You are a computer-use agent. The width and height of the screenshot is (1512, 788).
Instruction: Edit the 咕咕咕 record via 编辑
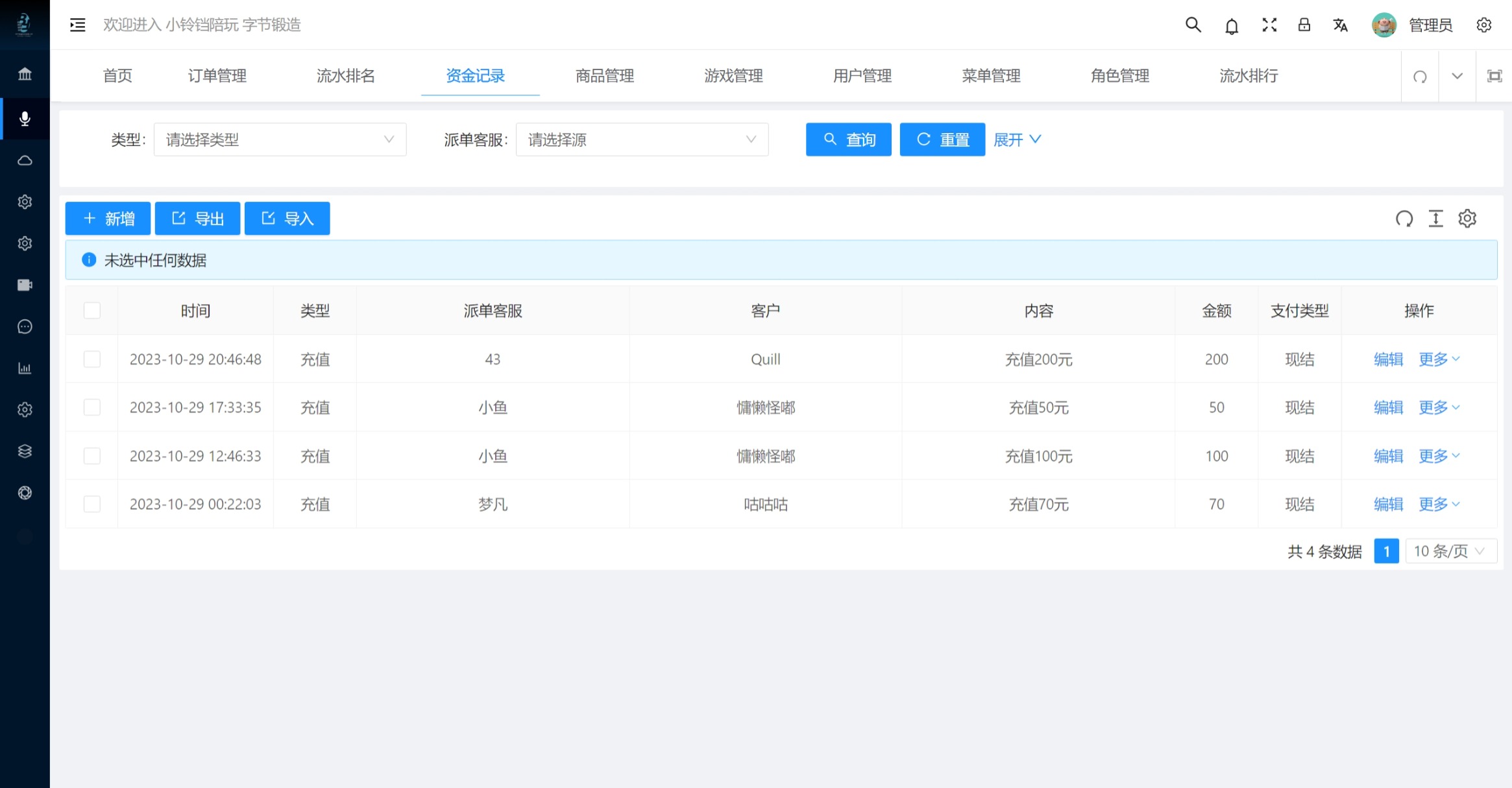pyautogui.click(x=1388, y=504)
